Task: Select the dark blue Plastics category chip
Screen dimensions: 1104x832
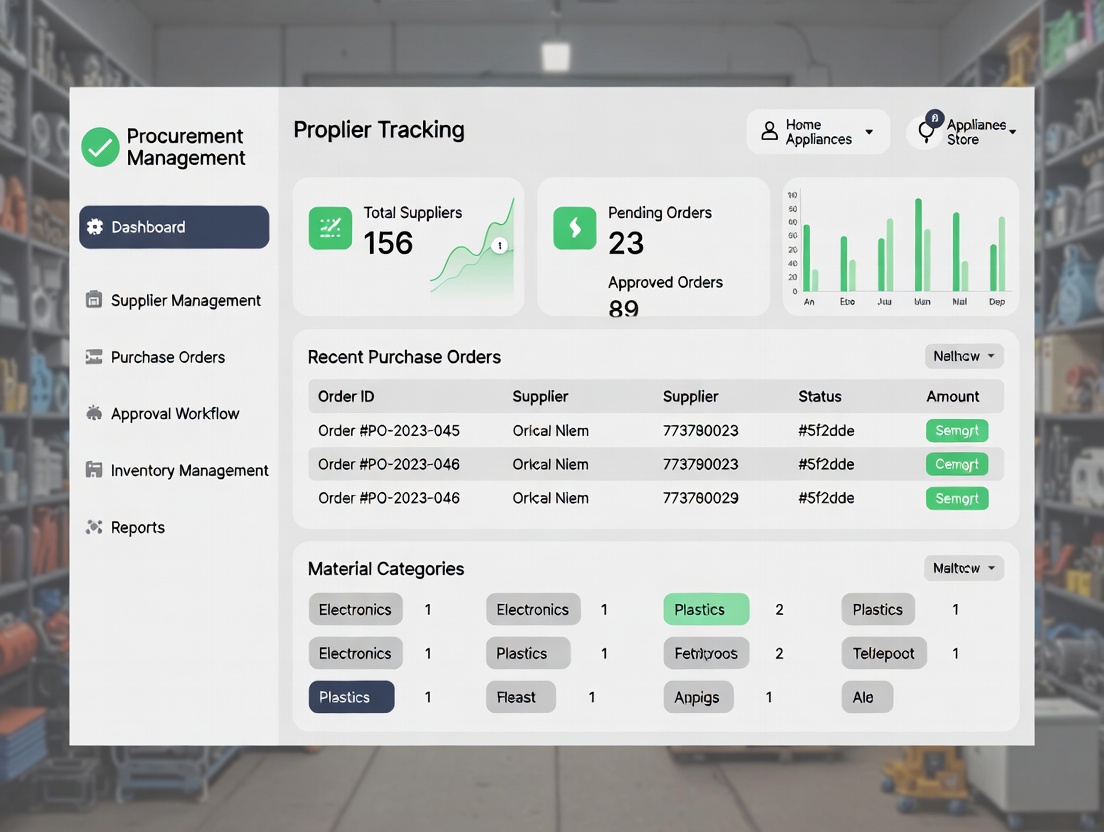Action: (351, 697)
